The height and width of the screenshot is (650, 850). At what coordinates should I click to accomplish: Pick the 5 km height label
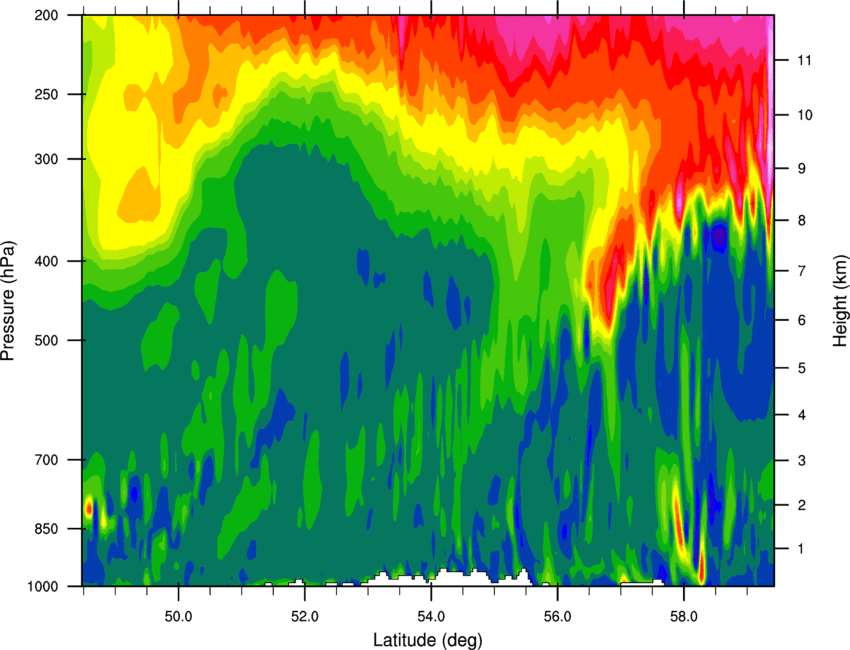[801, 368]
